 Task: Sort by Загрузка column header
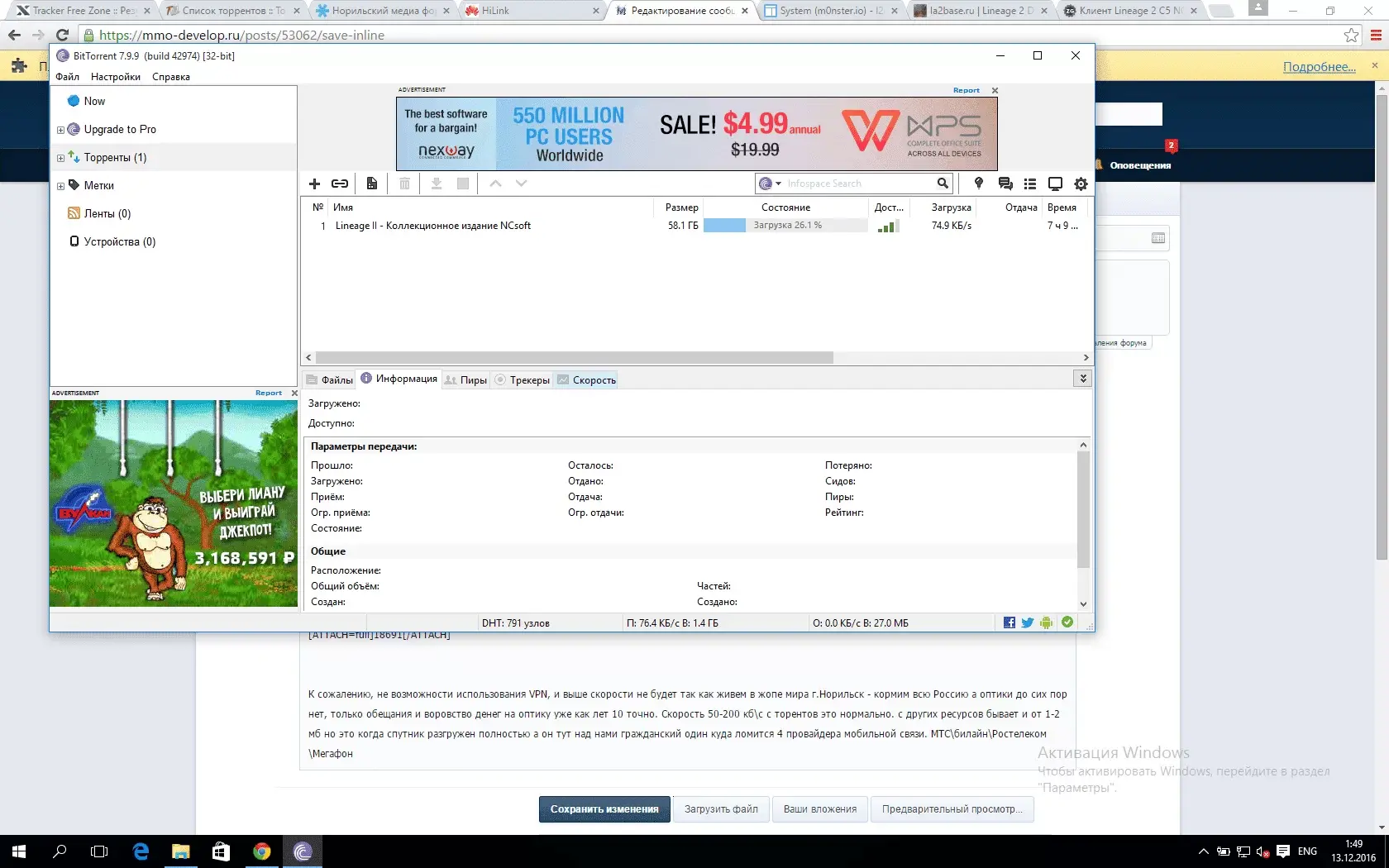pyautogui.click(x=951, y=207)
